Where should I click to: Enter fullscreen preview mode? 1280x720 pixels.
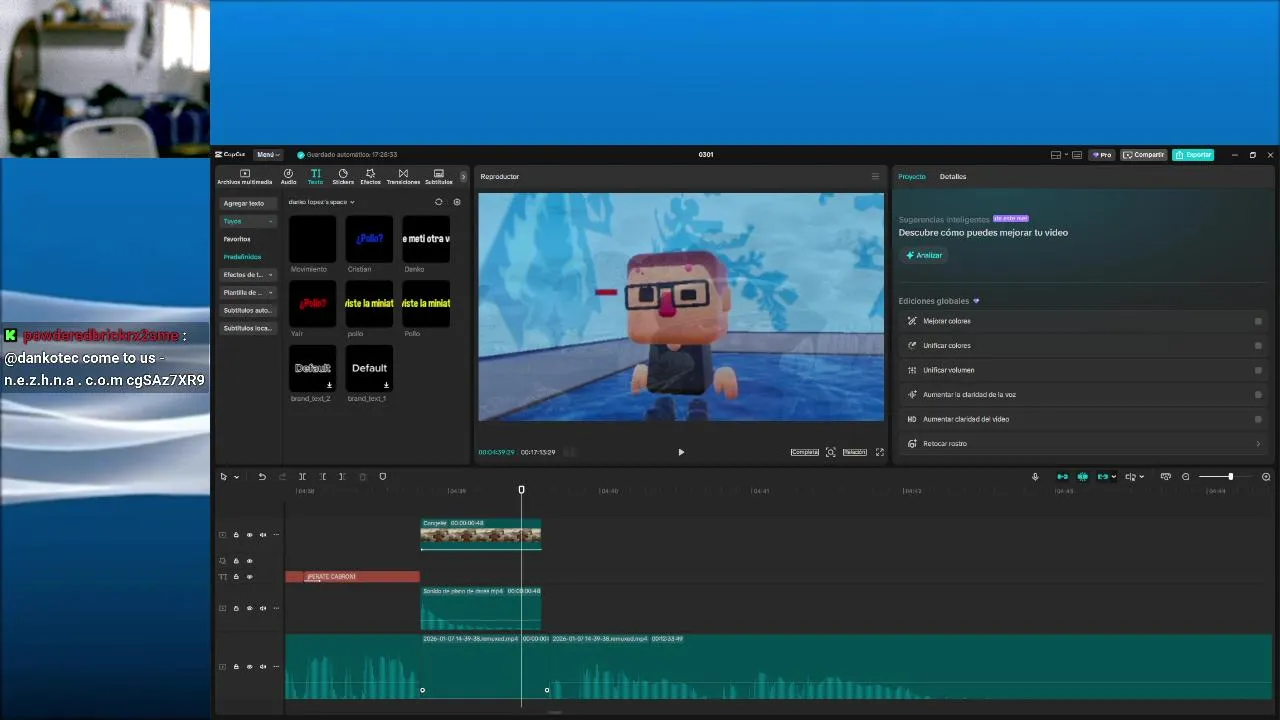click(x=880, y=452)
